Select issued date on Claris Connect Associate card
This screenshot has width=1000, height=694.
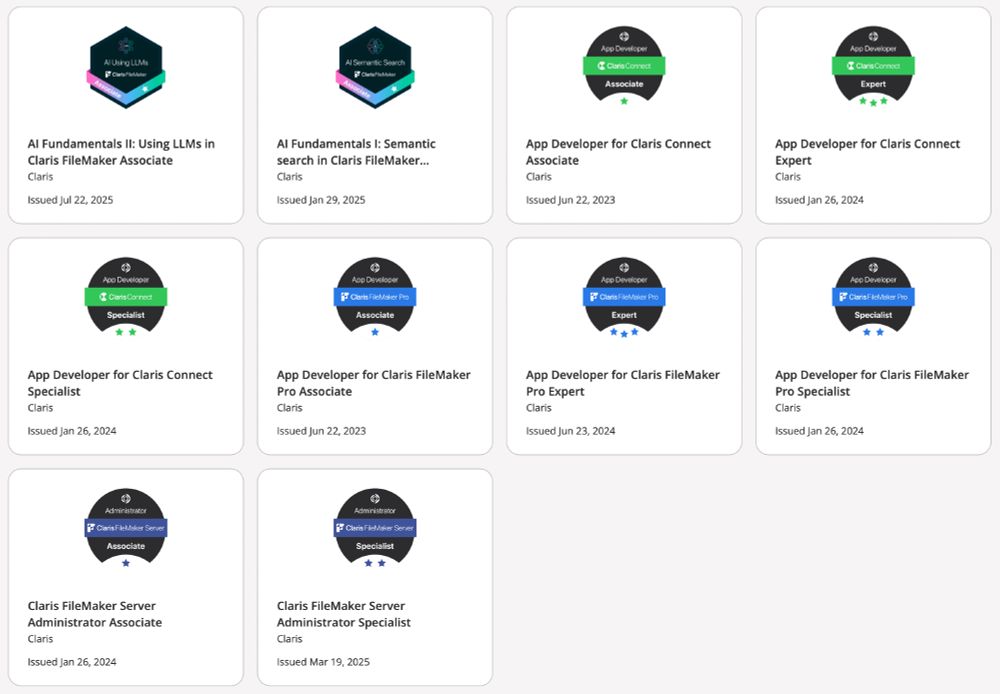pyautogui.click(x=571, y=200)
